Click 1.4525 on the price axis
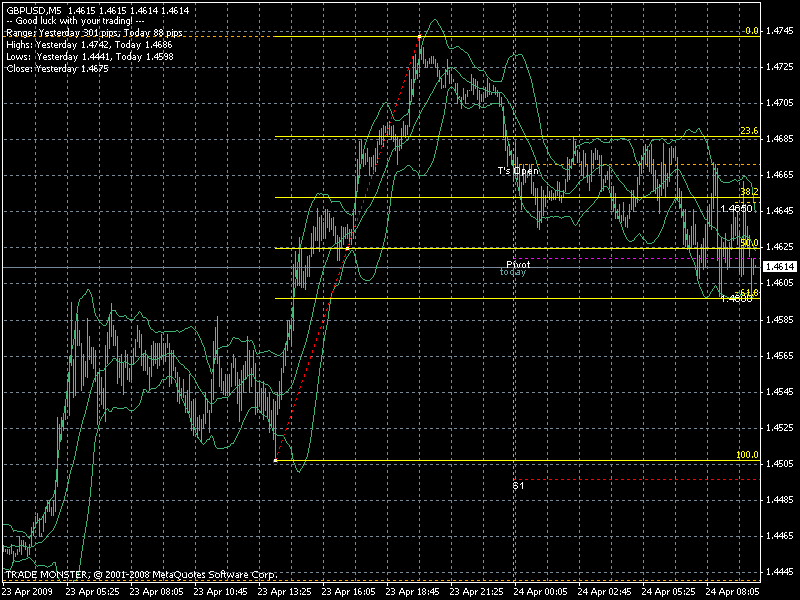Screen dimensions: 800x600 click(x=780, y=428)
